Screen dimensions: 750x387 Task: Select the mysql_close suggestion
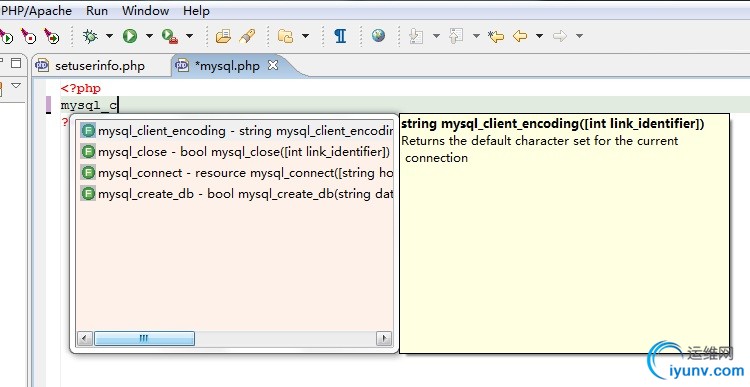click(236, 152)
